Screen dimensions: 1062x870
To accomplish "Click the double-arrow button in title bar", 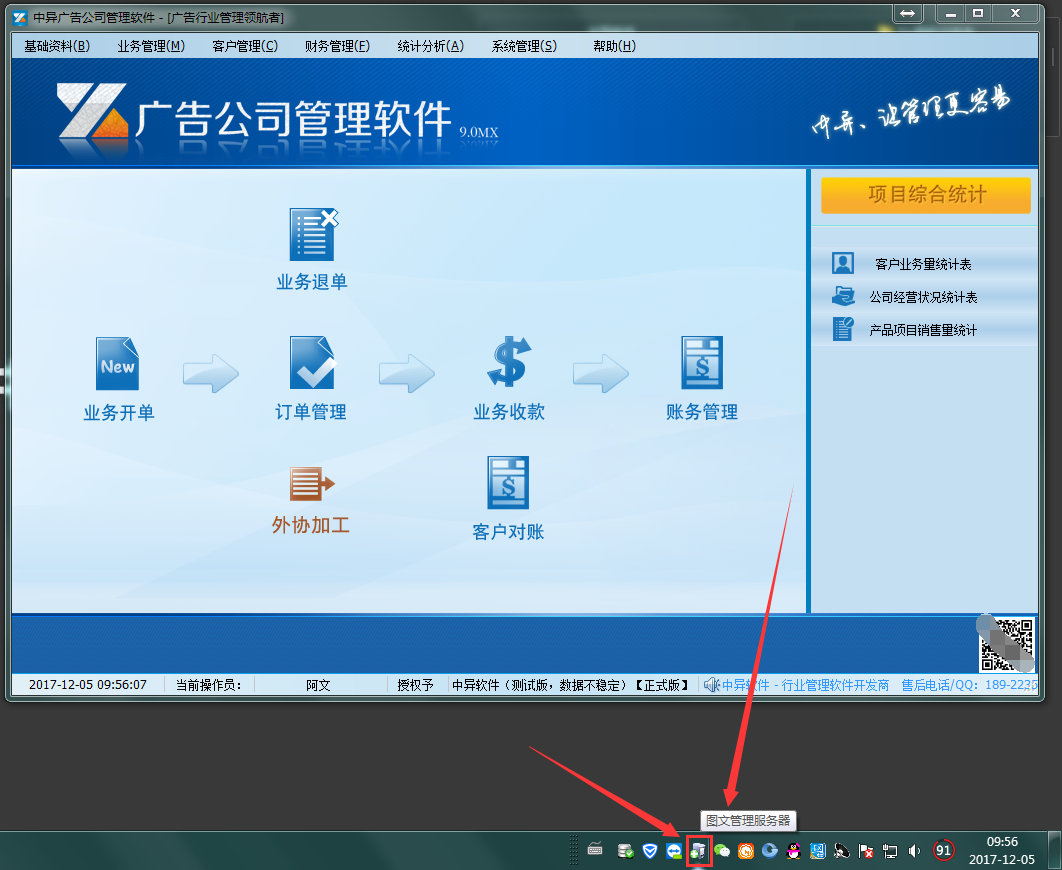I will tap(908, 14).
